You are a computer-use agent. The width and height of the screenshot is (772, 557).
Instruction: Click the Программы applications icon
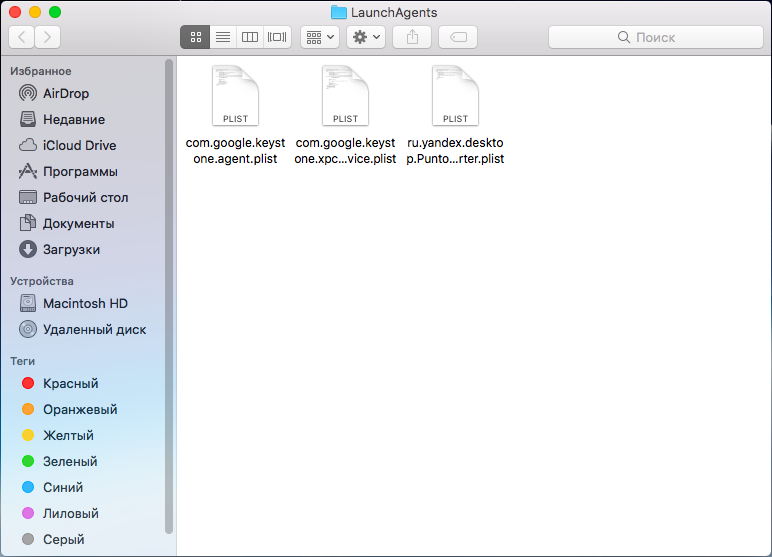coord(28,171)
